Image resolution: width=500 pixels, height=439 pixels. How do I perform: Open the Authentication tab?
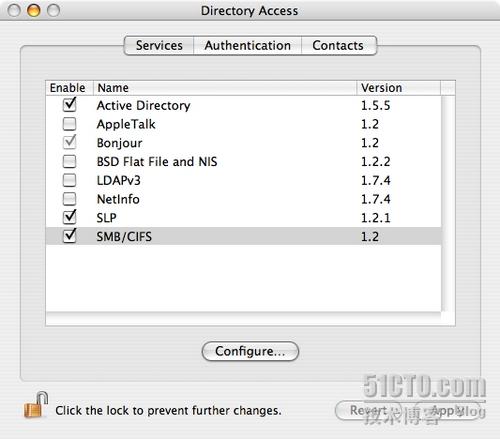coord(248,45)
